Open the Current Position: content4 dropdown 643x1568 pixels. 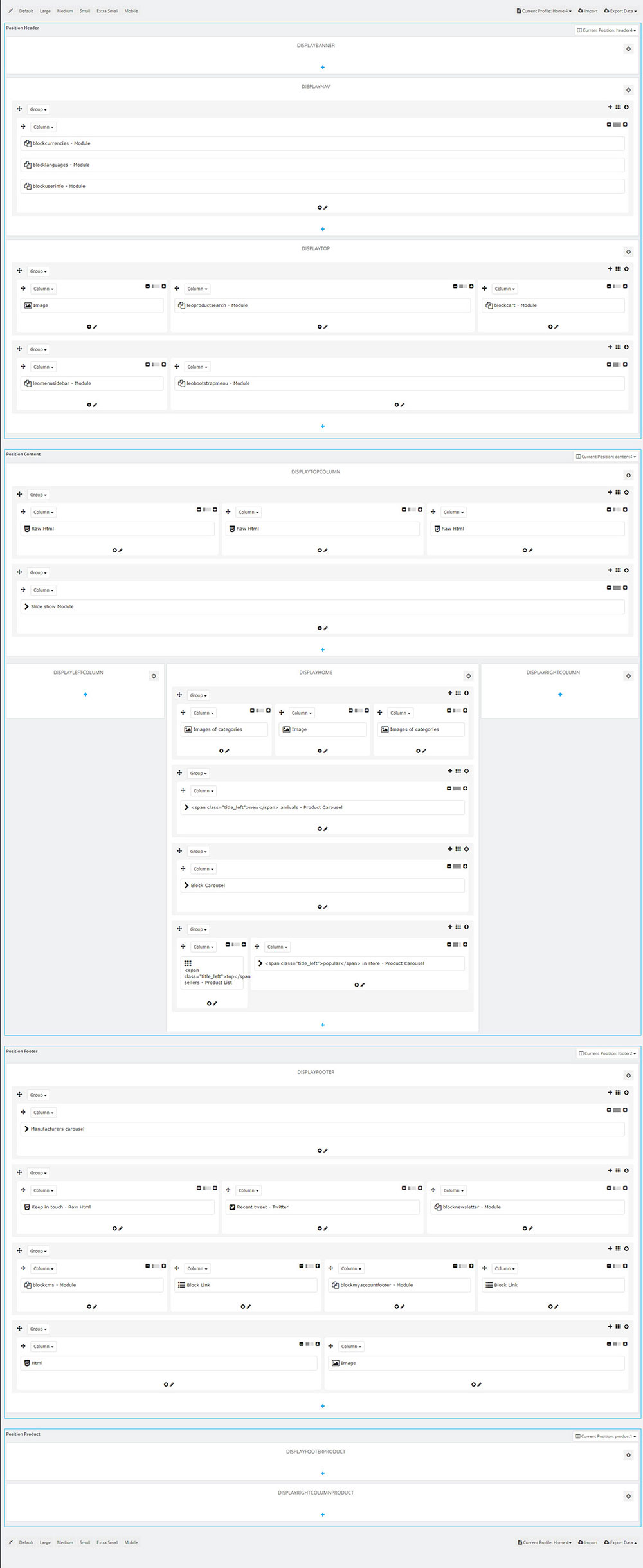[x=606, y=457]
